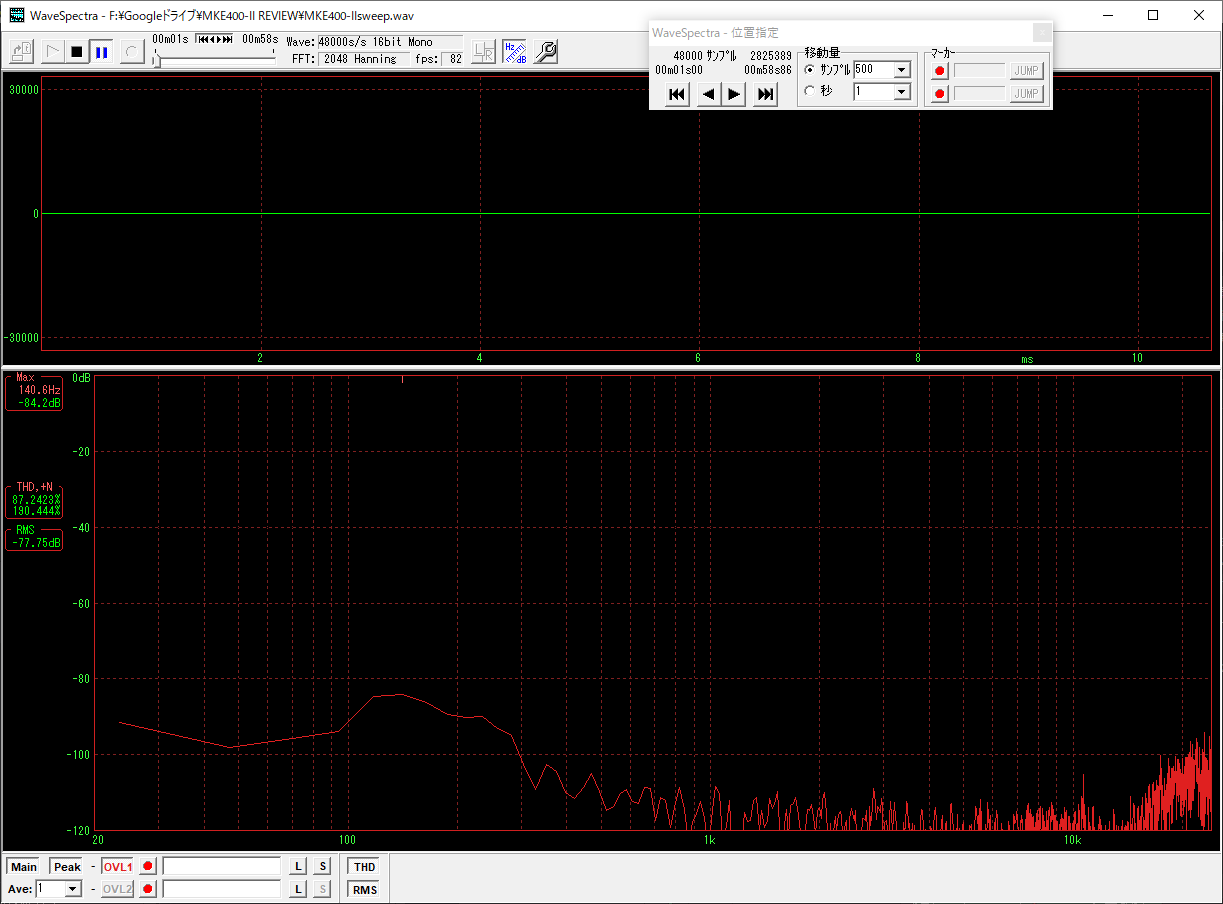
Task: Select the 秒 radio button
Action: (x=810, y=92)
